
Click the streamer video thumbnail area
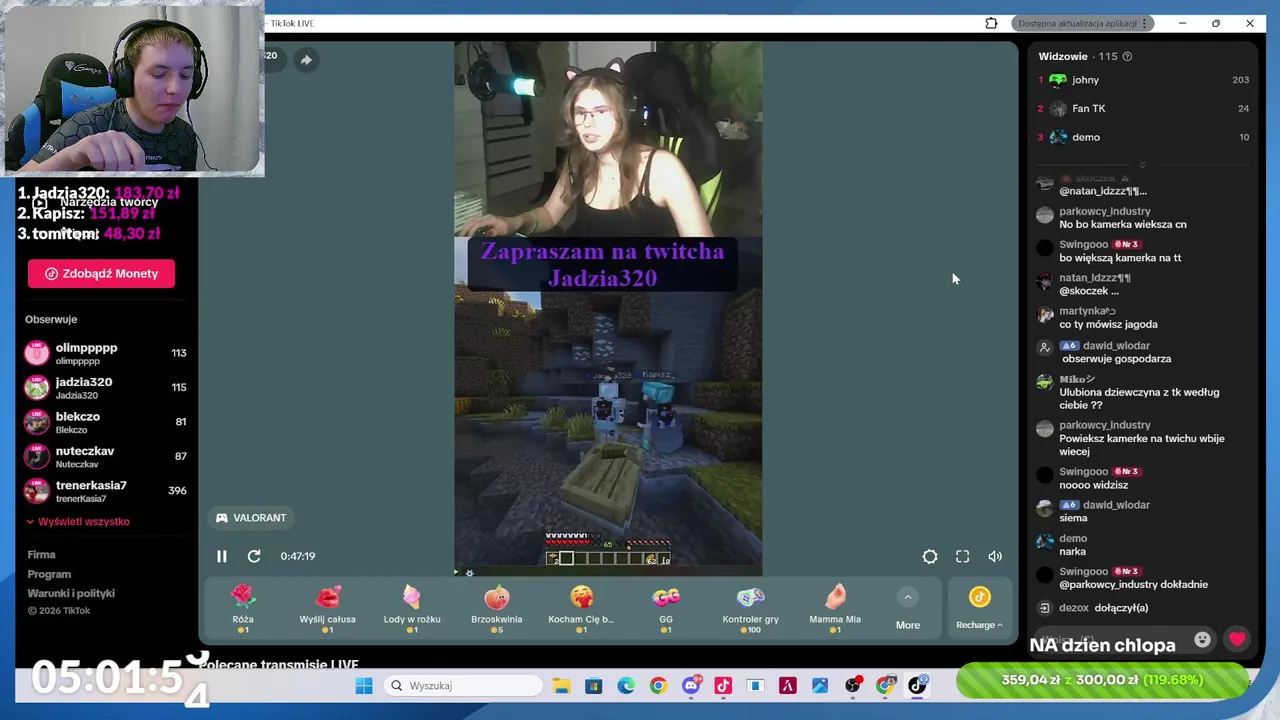(608, 308)
